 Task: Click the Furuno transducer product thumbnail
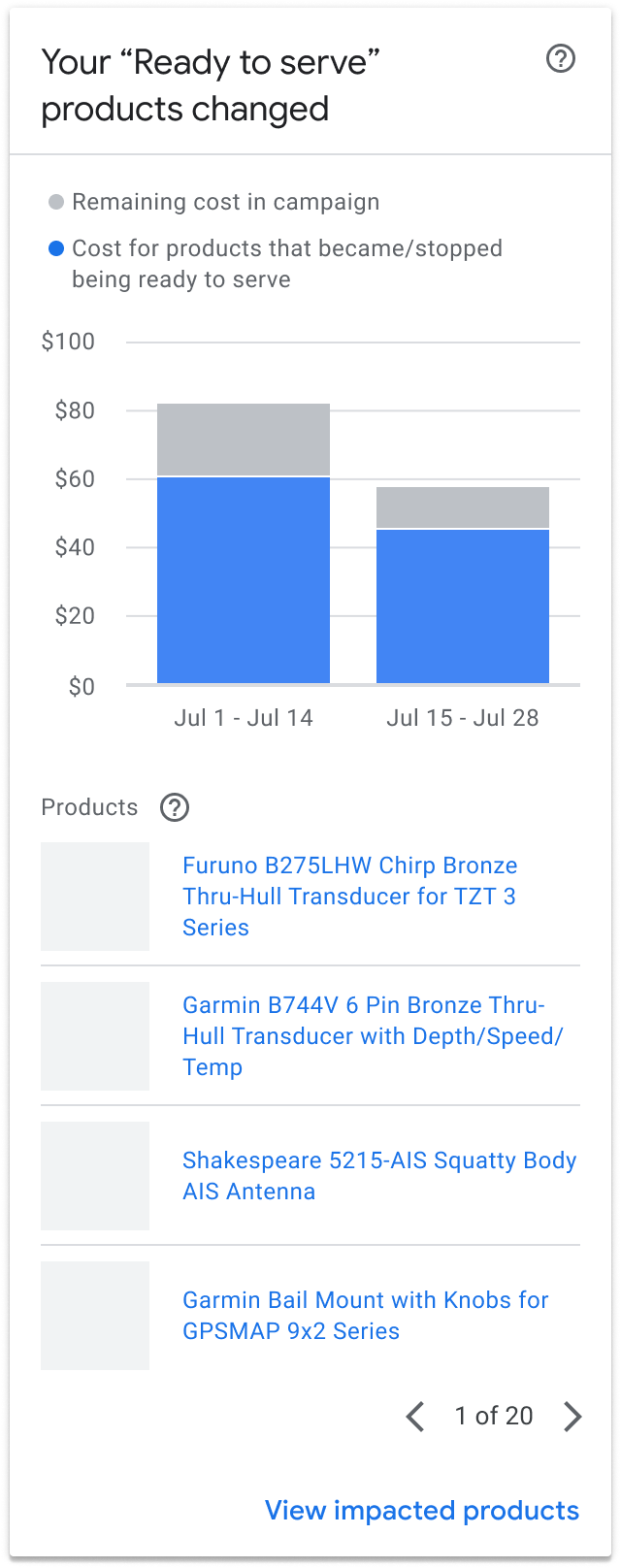pos(95,897)
